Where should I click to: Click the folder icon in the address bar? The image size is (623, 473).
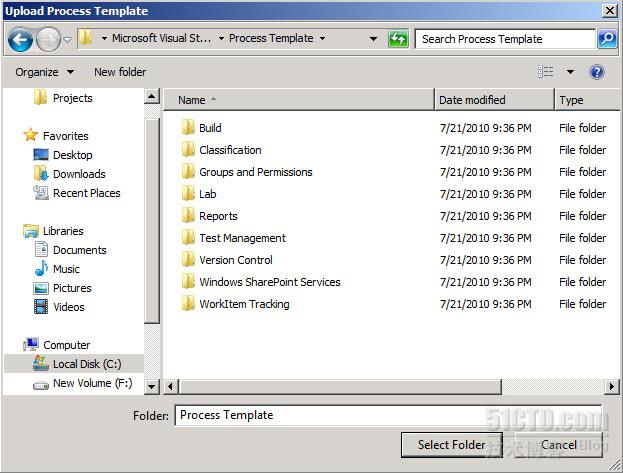[85, 39]
